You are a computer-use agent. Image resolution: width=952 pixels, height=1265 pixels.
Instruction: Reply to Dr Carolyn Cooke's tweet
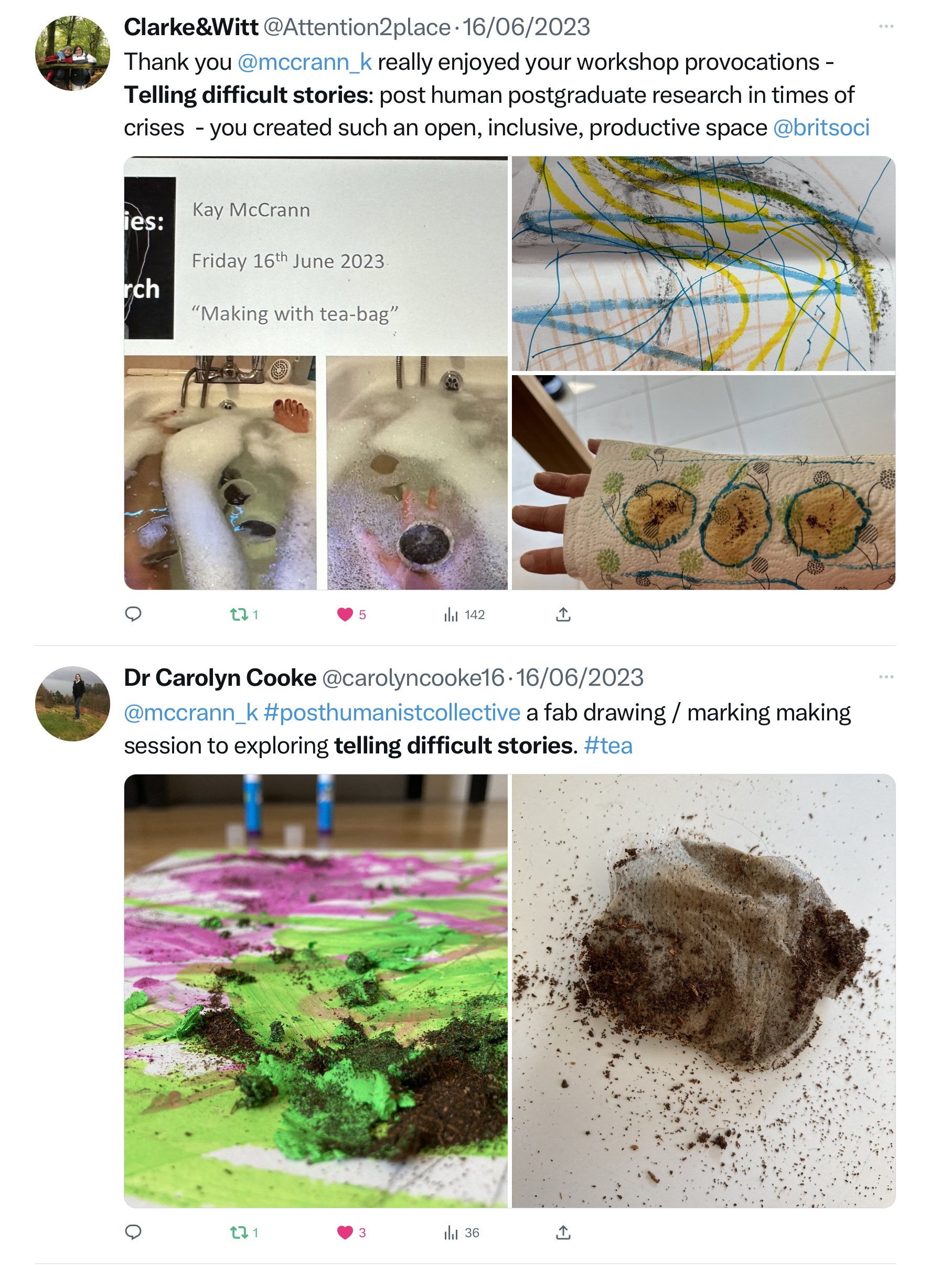click(x=133, y=1232)
